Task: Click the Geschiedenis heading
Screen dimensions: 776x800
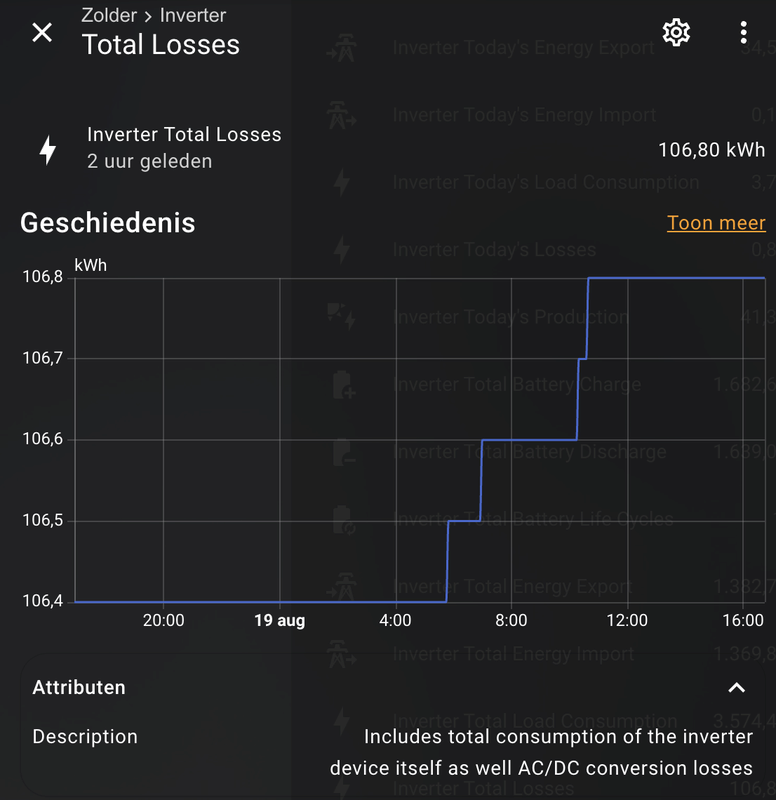Action: coord(108,222)
